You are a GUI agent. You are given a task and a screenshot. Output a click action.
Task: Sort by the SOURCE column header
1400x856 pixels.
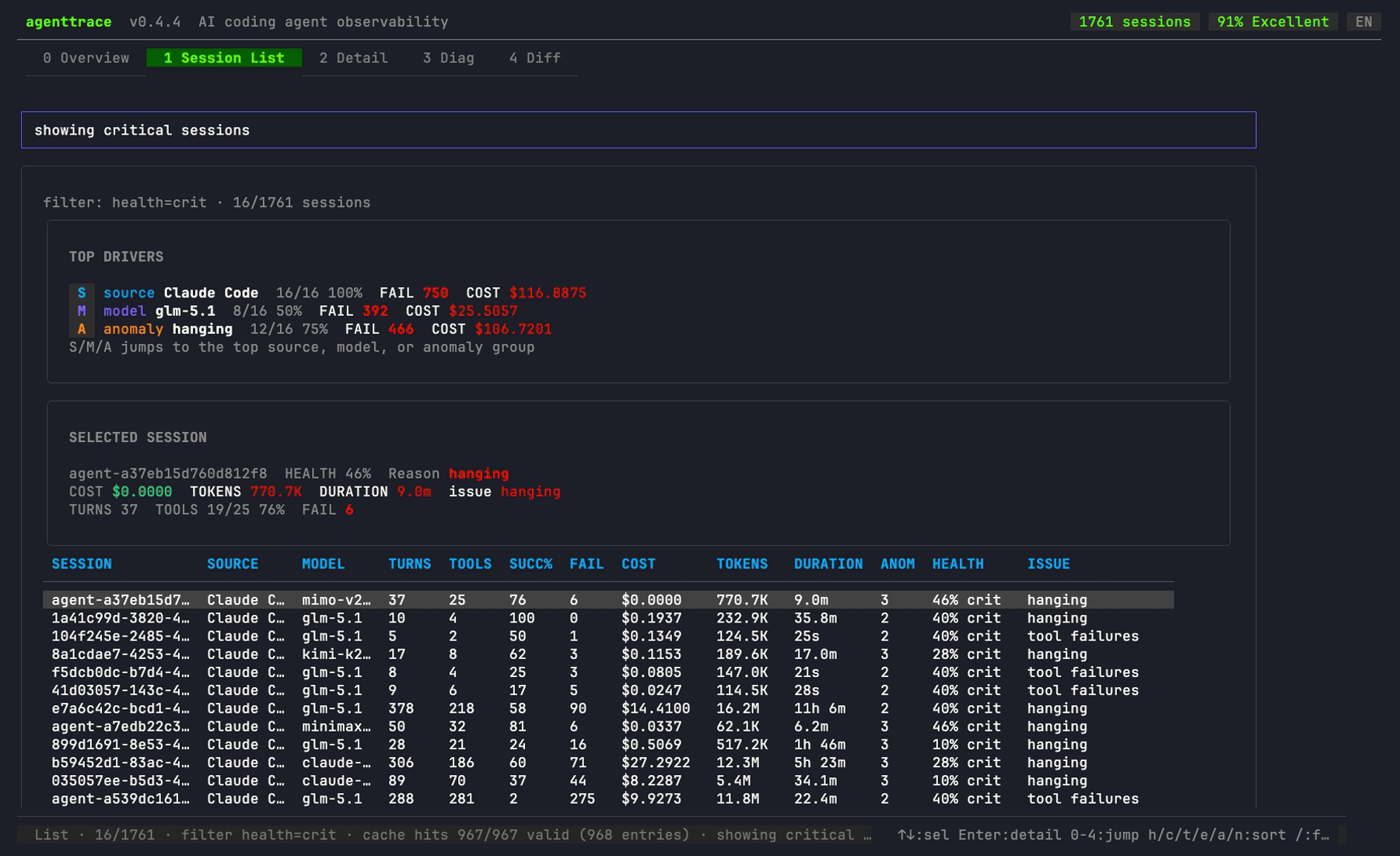coord(233,564)
